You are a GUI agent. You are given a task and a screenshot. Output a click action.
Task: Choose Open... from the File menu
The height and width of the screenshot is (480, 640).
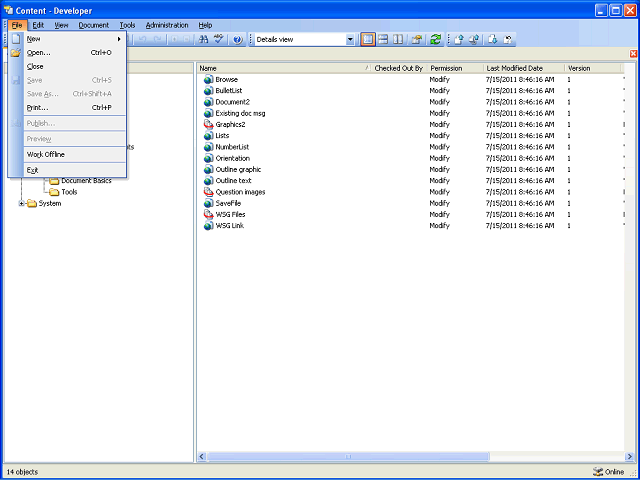(x=39, y=53)
